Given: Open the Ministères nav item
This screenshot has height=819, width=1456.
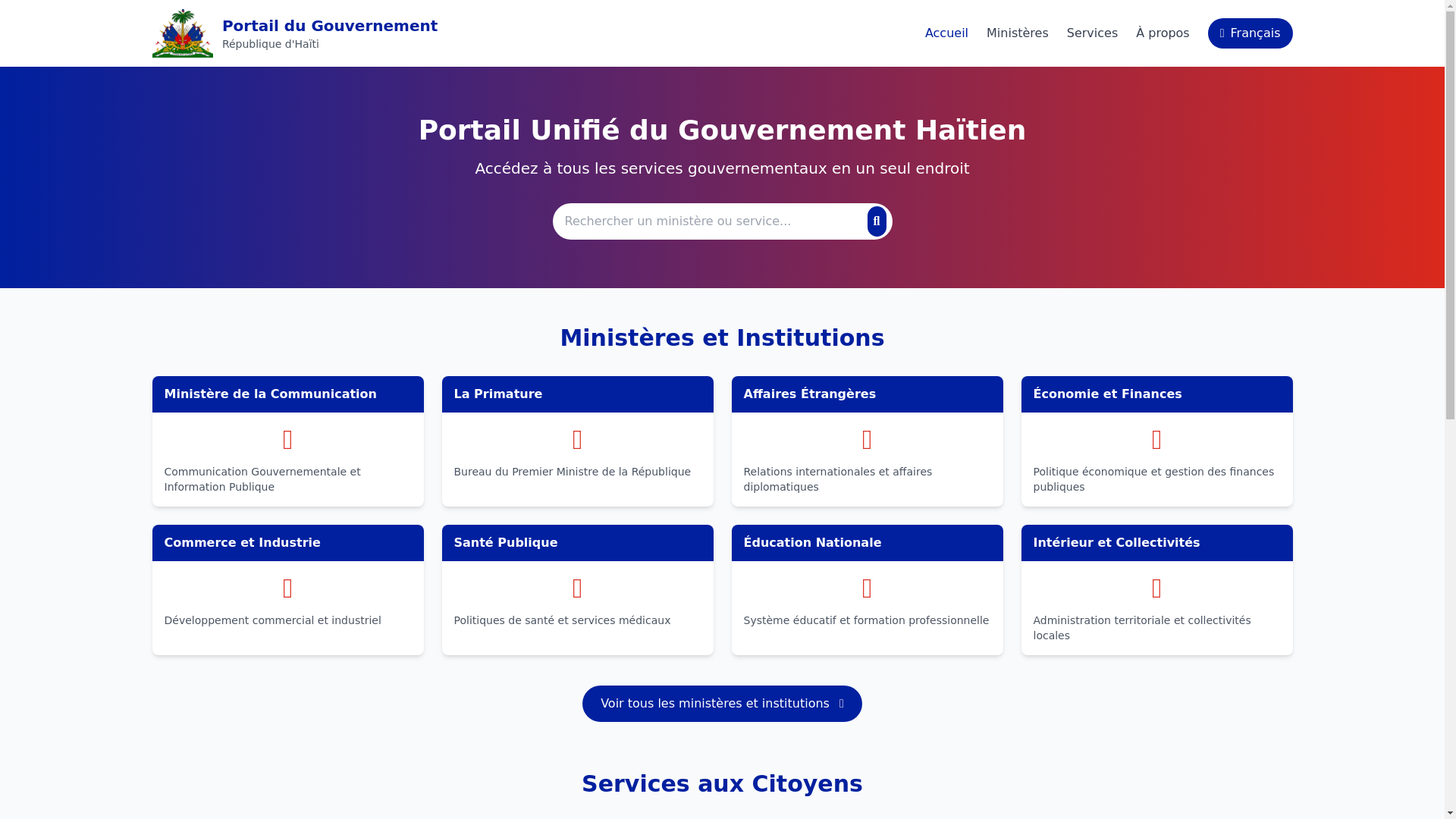Looking at the screenshot, I should click(1017, 33).
